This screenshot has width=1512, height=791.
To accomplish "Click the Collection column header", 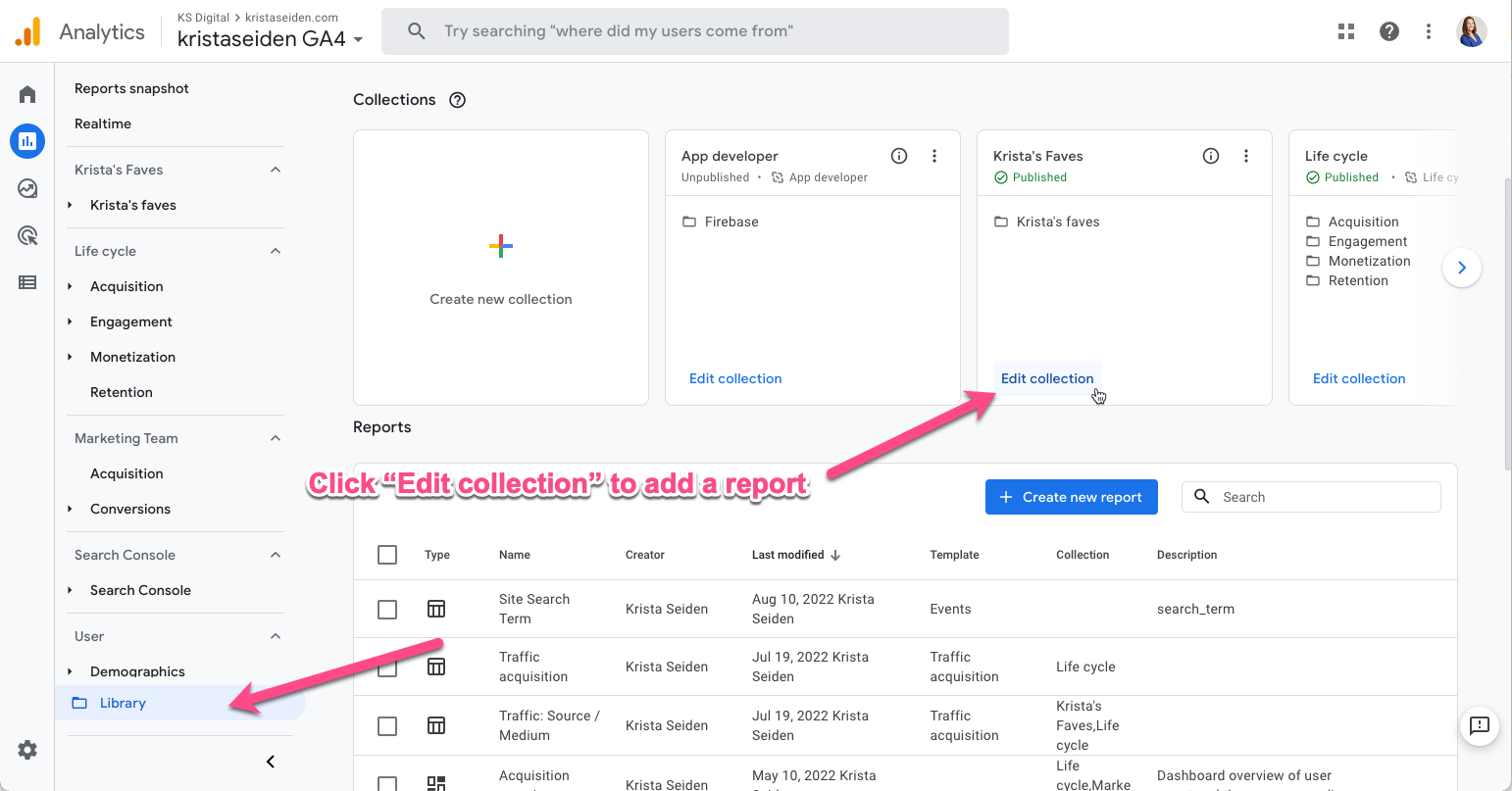I will pyautogui.click(x=1083, y=555).
